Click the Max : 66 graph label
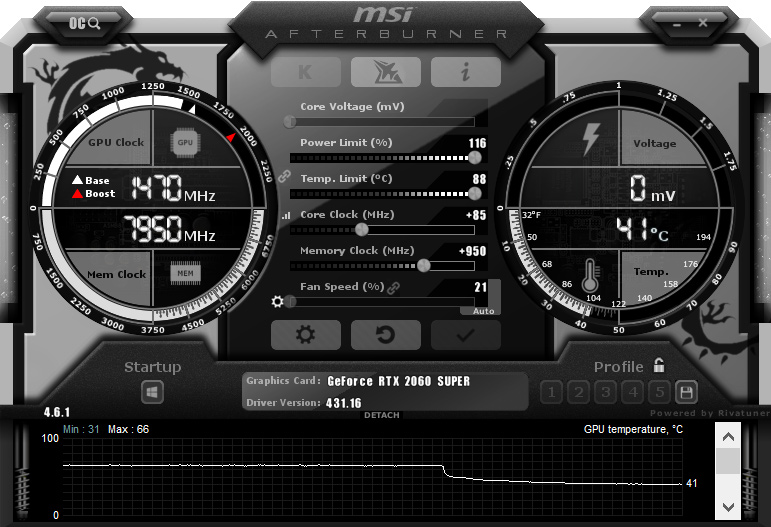771x527 pixels. (x=128, y=429)
